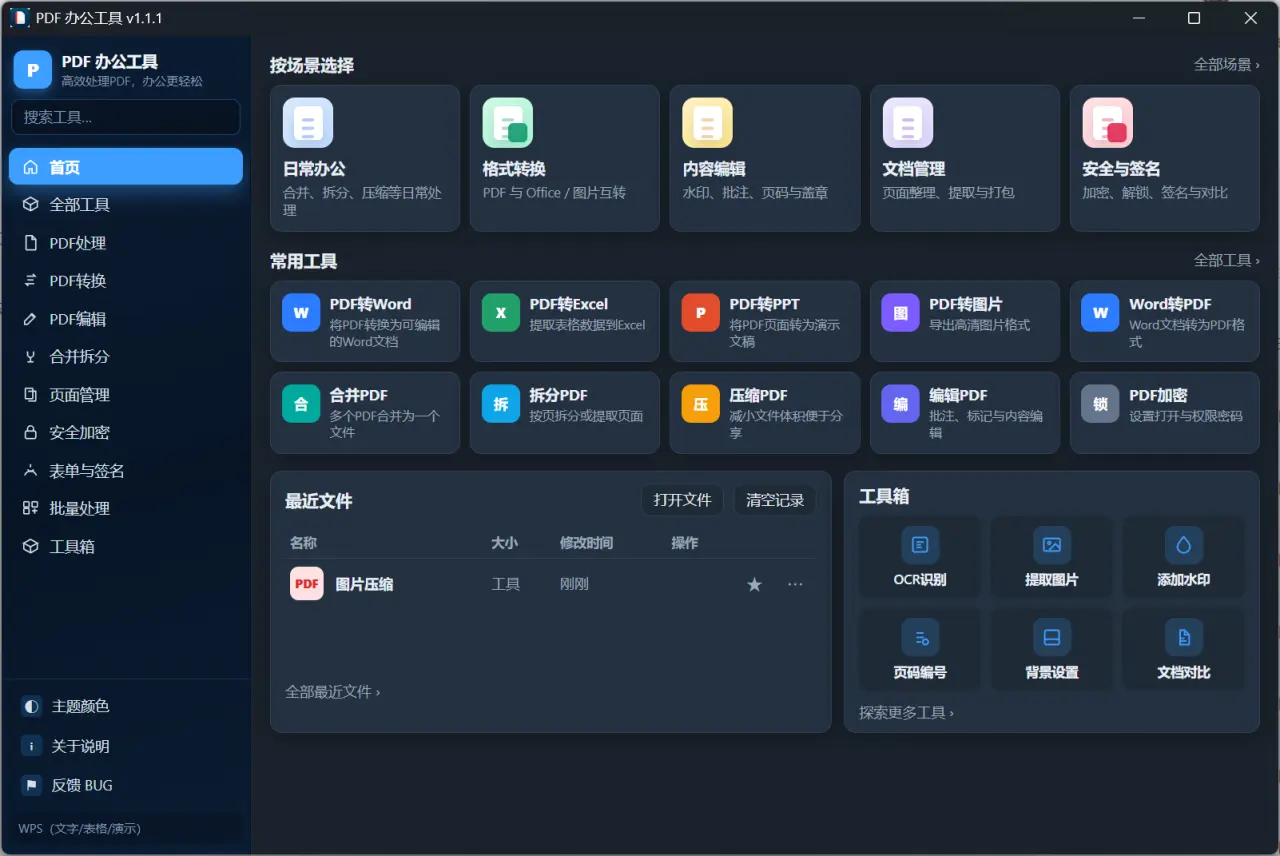The image size is (1280, 856).
Task: Open 全部工具 in the sidebar
Action: tap(126, 205)
